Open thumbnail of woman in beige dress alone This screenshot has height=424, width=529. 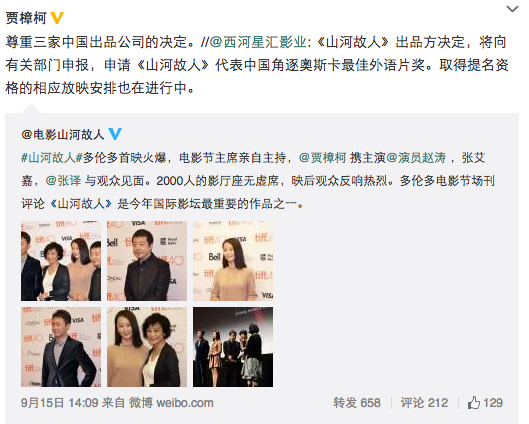pyautogui.click(x=233, y=261)
